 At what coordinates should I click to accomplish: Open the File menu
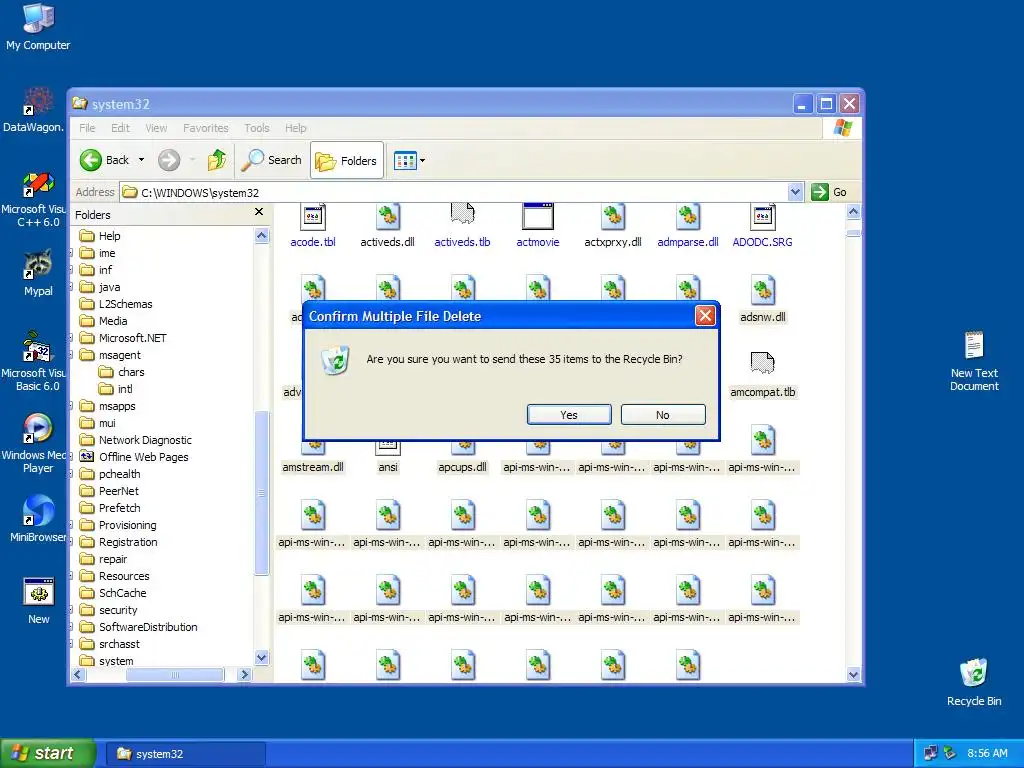[87, 128]
